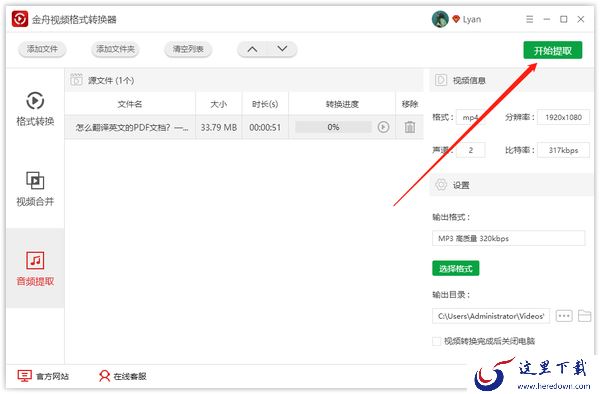Browse the output directory with the three-dots button
600x394 pixels.
pos(564,316)
